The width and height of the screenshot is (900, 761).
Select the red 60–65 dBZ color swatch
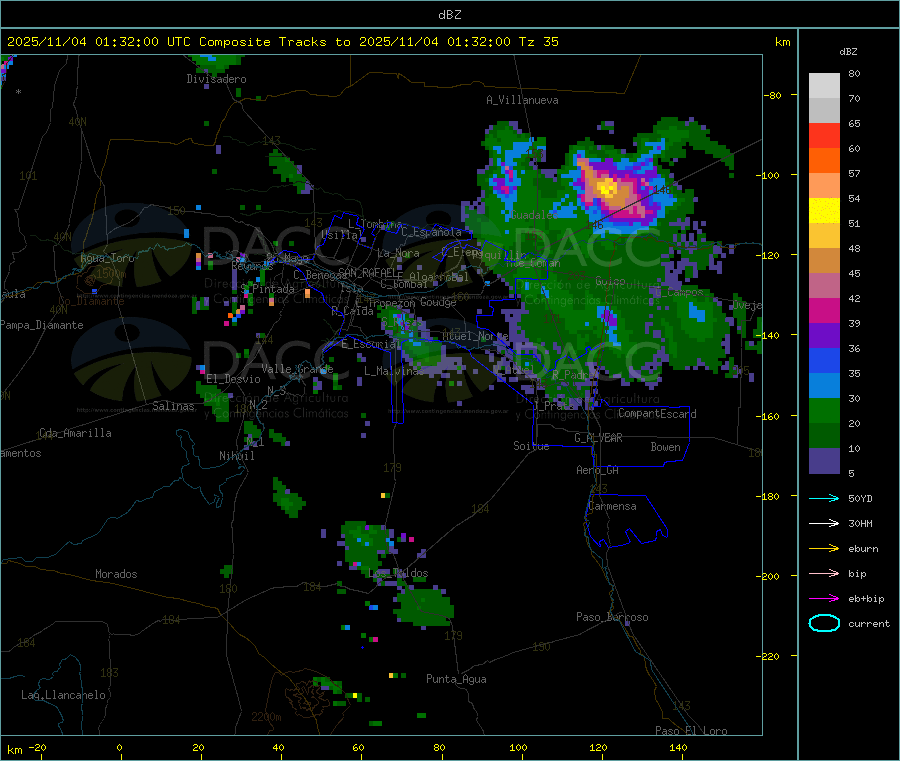824,135
